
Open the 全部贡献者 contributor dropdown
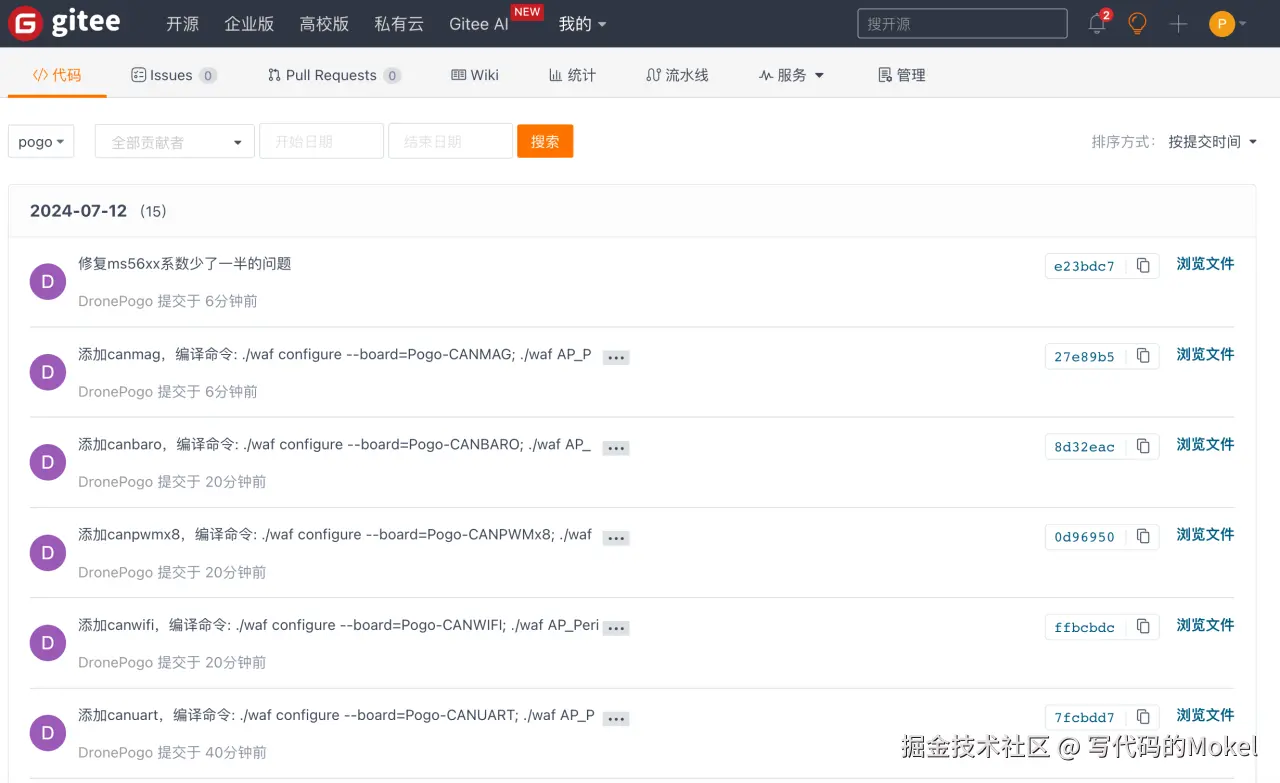click(x=175, y=142)
